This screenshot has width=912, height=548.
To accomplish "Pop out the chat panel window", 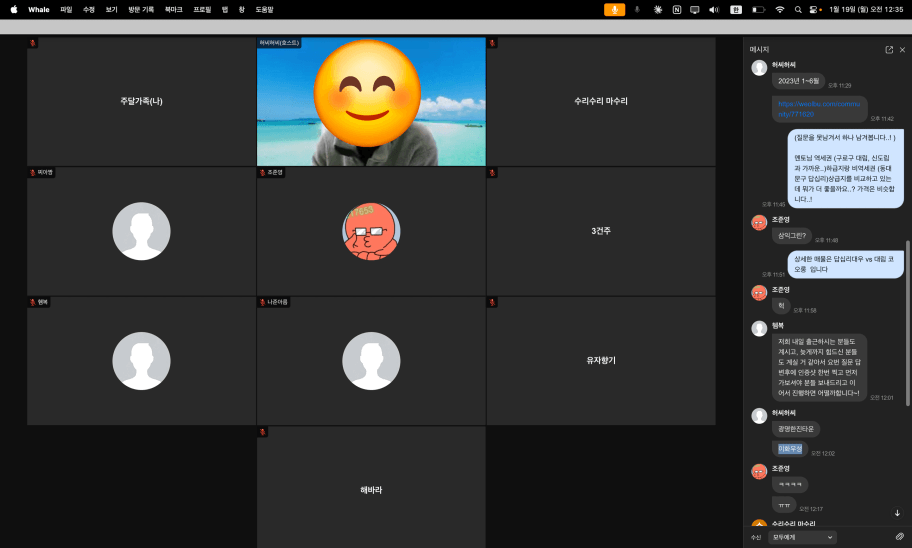I will tap(889, 49).
